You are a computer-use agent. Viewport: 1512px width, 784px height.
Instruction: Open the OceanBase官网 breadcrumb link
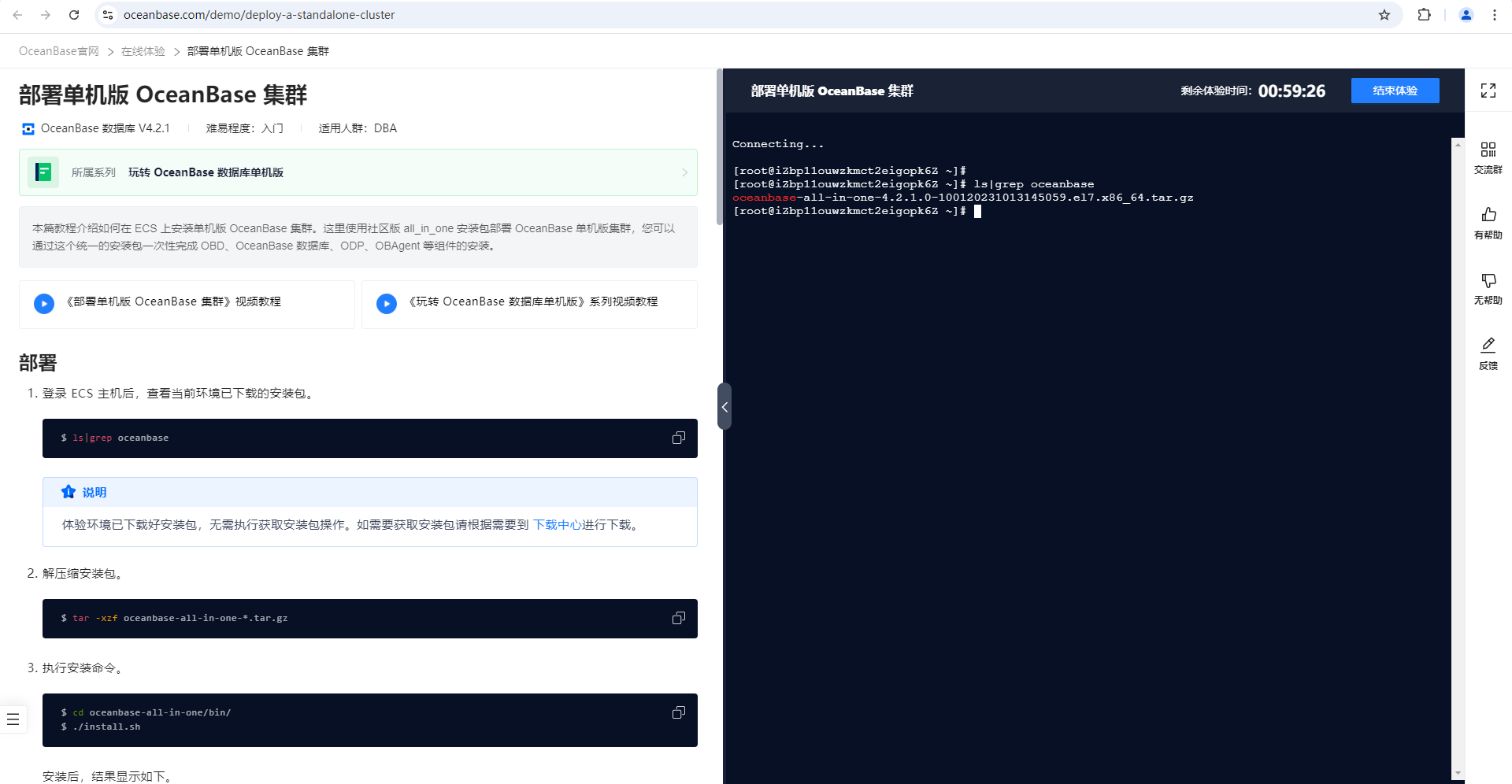tap(59, 51)
